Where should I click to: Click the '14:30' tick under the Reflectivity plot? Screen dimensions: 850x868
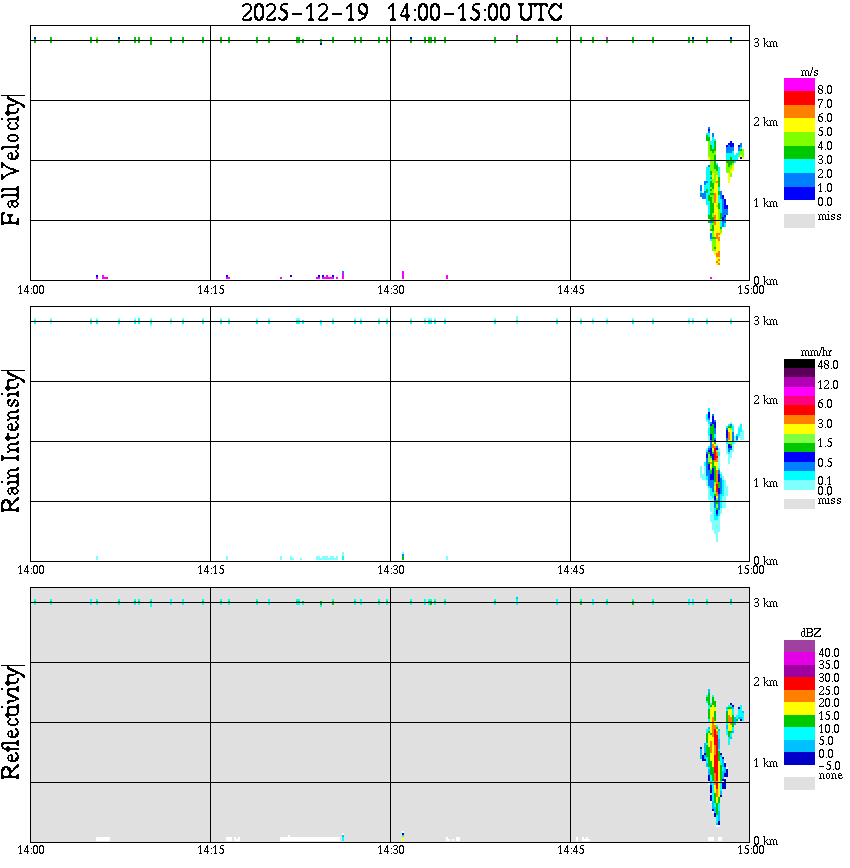(x=391, y=850)
